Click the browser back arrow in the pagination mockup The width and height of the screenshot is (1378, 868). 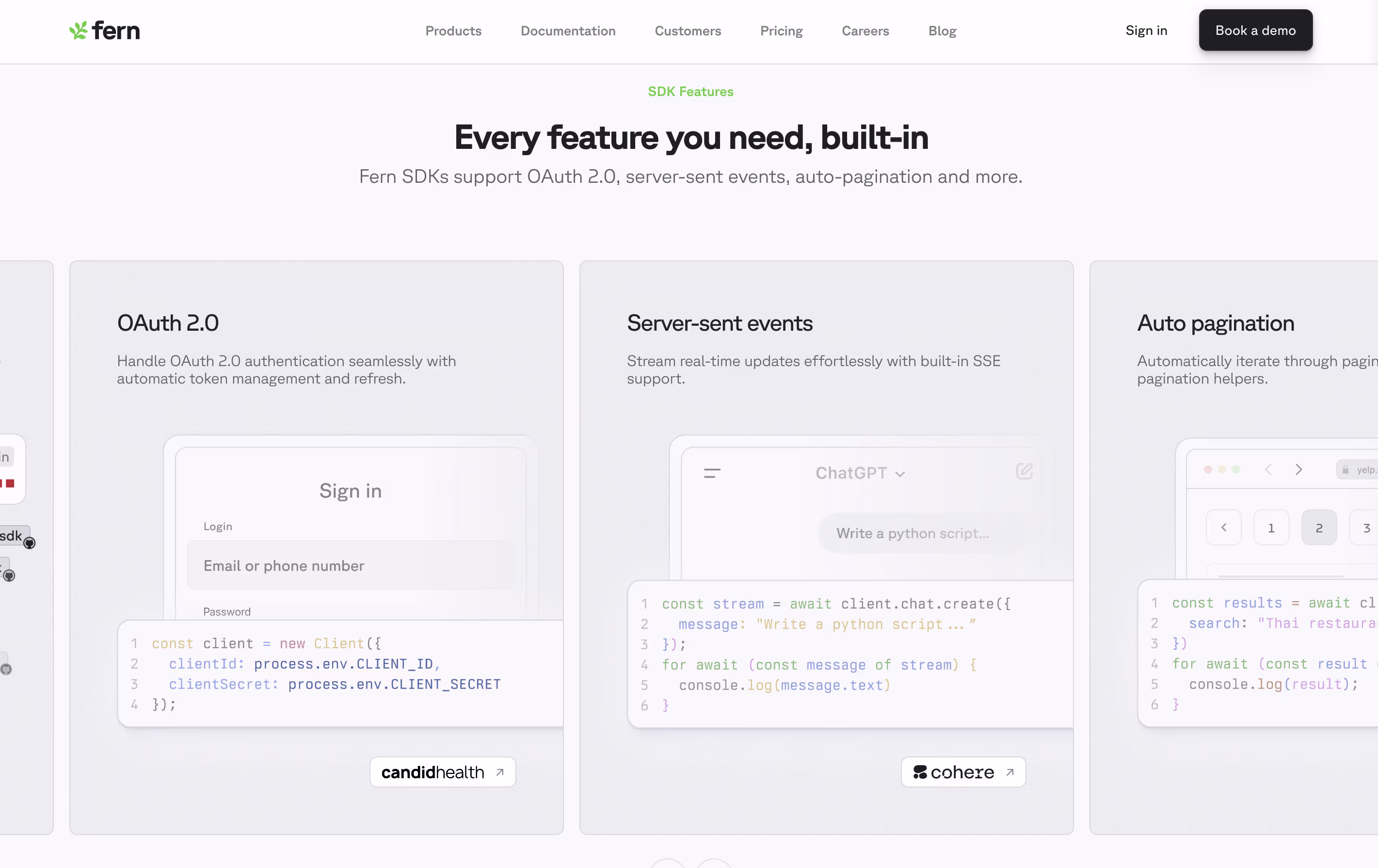click(x=1268, y=469)
